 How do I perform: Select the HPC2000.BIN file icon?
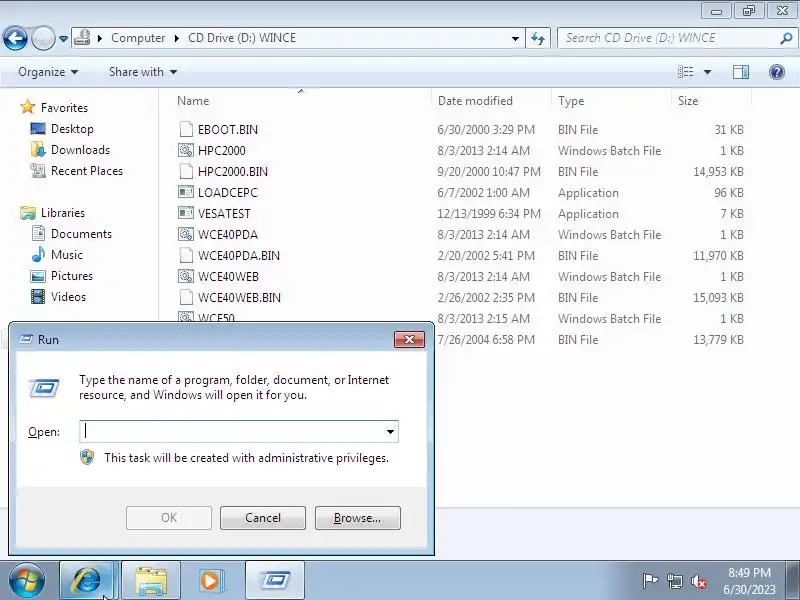(186, 171)
